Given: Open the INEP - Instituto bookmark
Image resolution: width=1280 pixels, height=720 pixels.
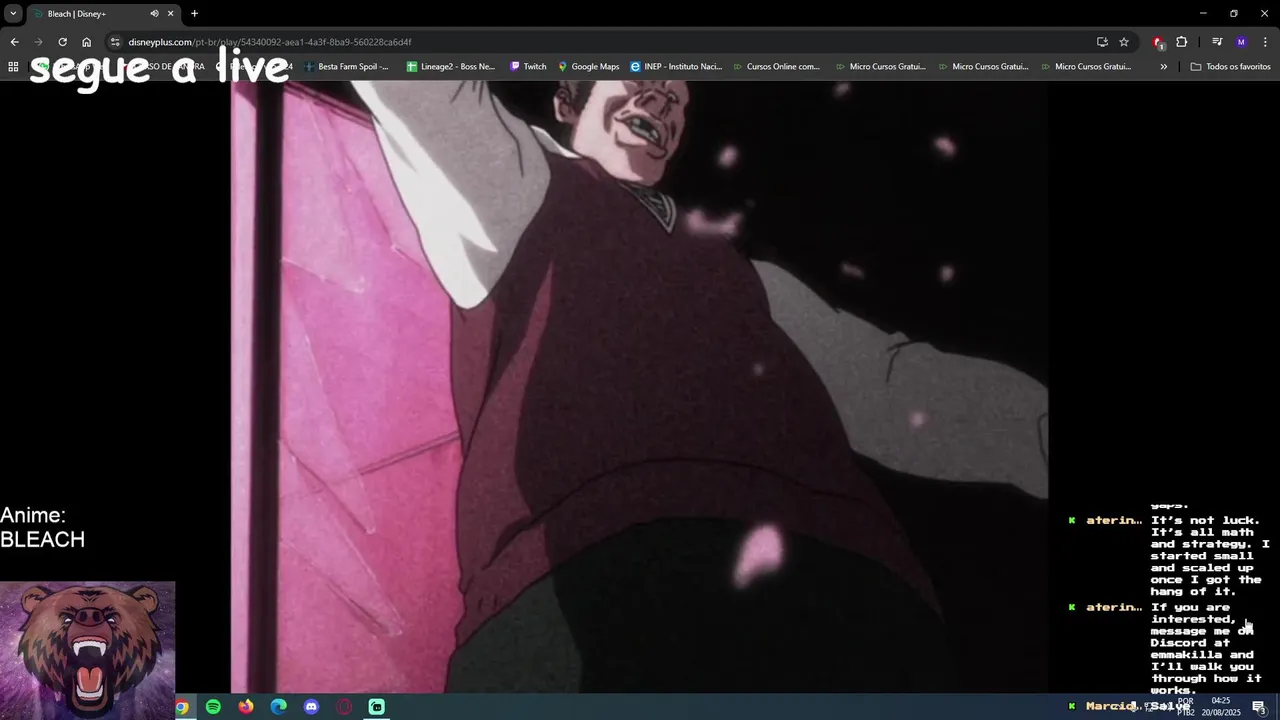Looking at the screenshot, I should pos(676,67).
